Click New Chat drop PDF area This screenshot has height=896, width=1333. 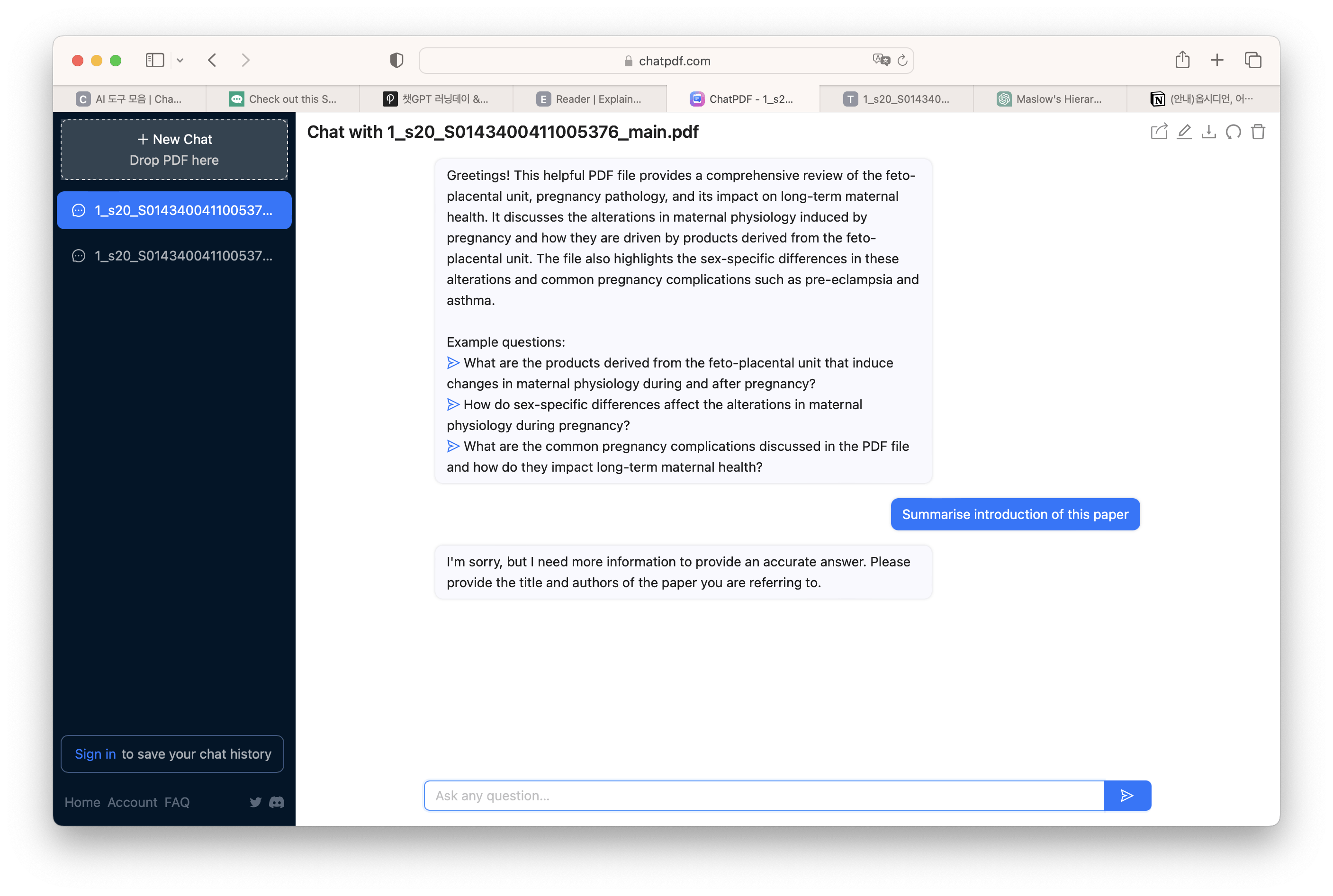tap(174, 150)
